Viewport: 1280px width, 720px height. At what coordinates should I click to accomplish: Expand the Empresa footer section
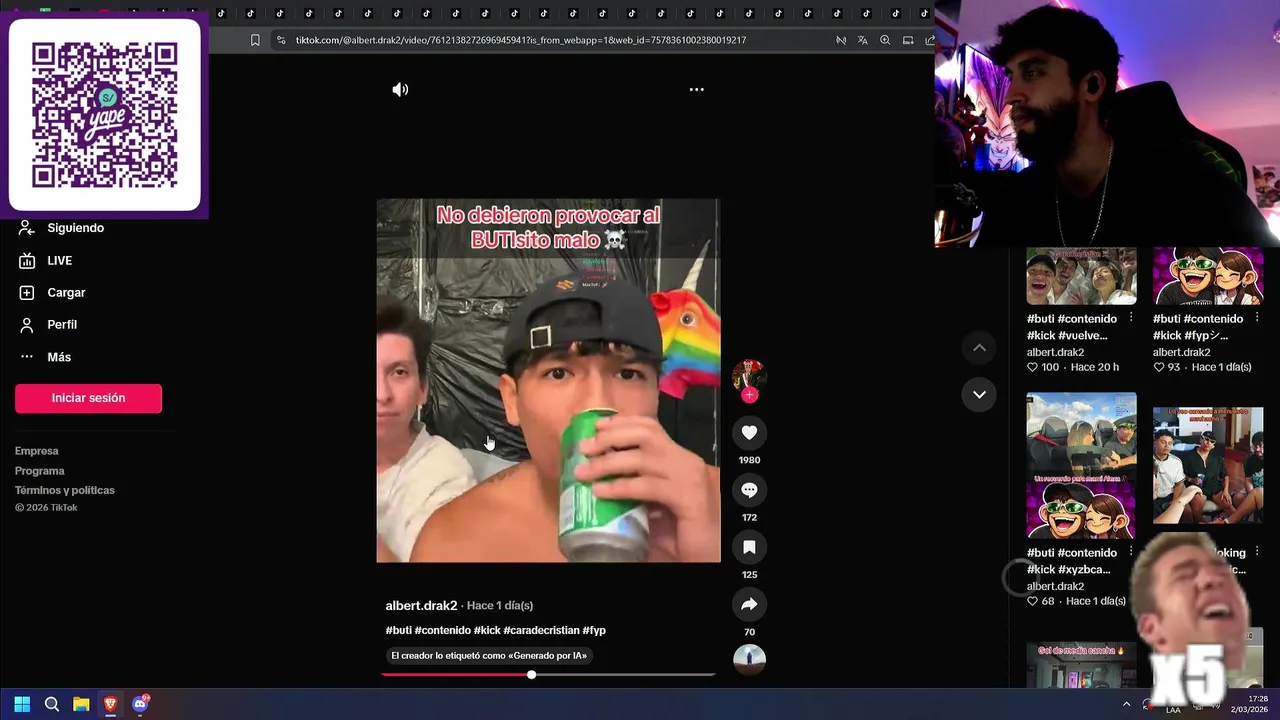point(37,451)
